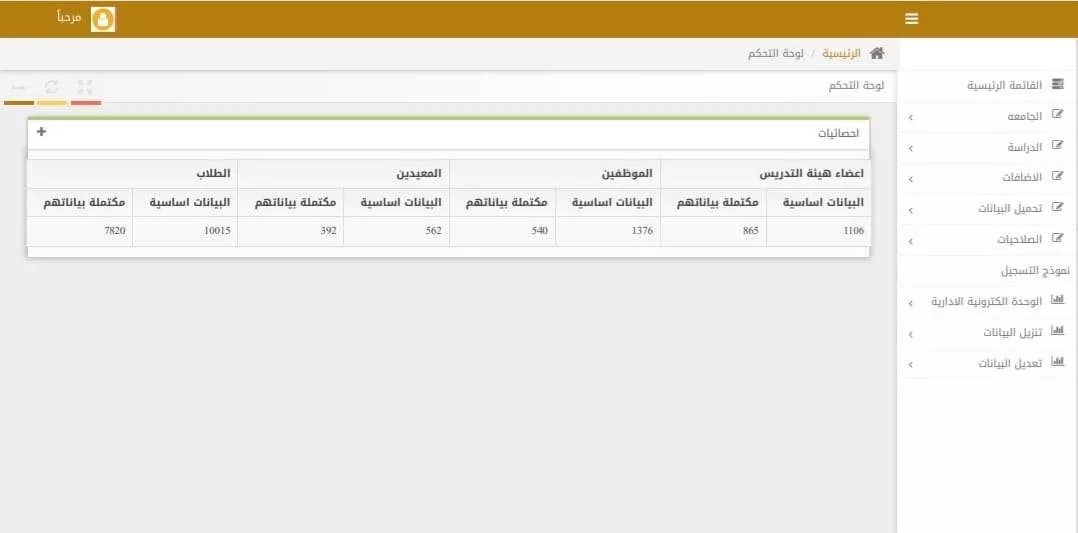The image size is (1078, 533).
Task: Click the مرحباً greeting text
Action: 69,17
